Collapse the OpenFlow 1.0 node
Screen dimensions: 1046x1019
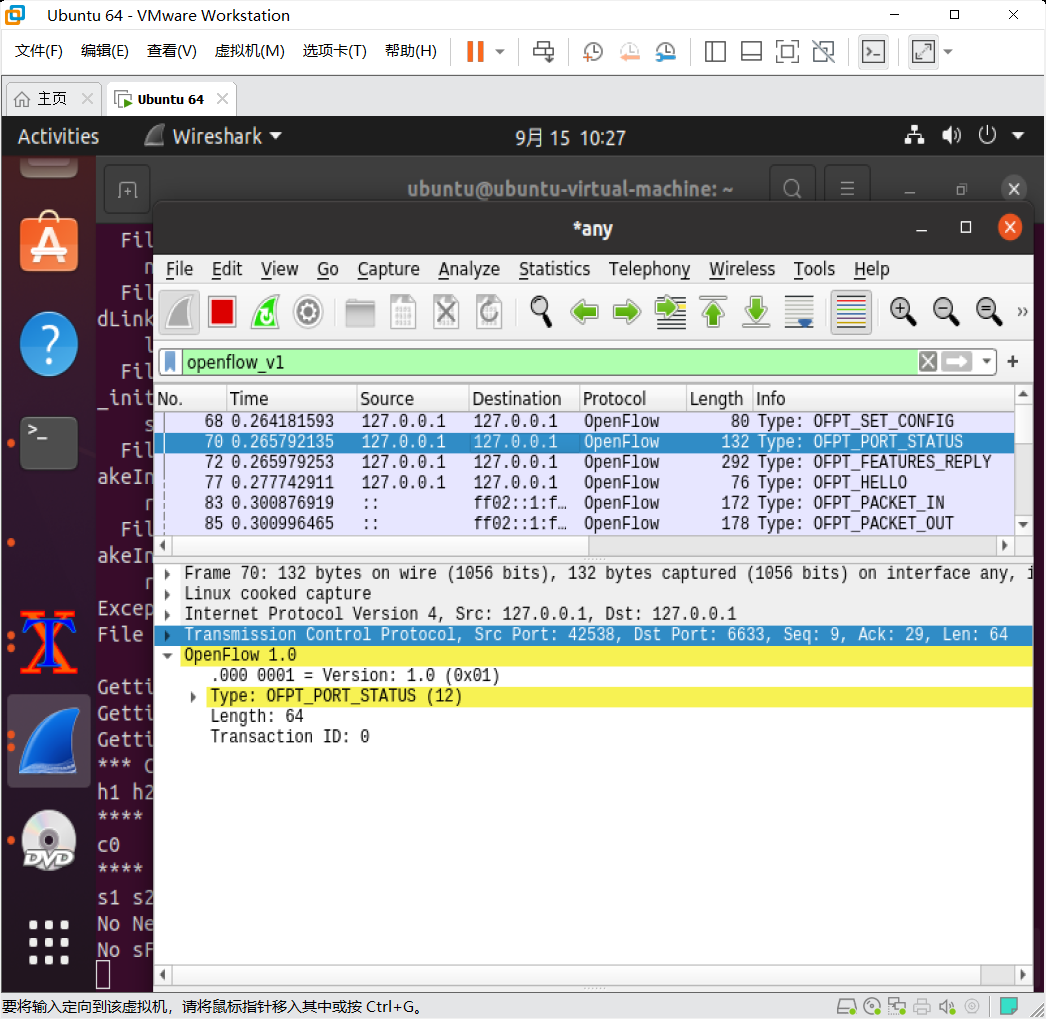[x=167, y=656]
